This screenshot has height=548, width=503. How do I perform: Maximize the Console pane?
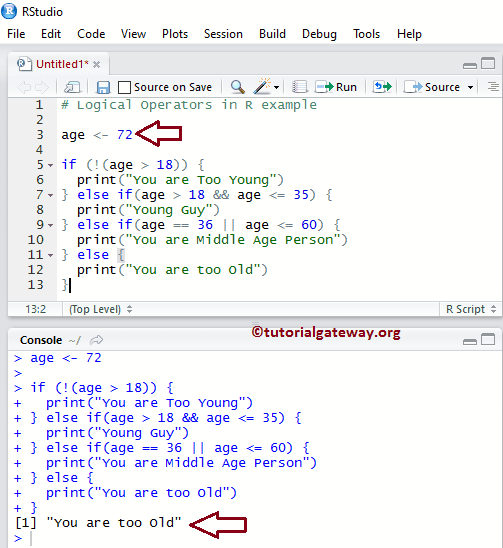(x=488, y=339)
